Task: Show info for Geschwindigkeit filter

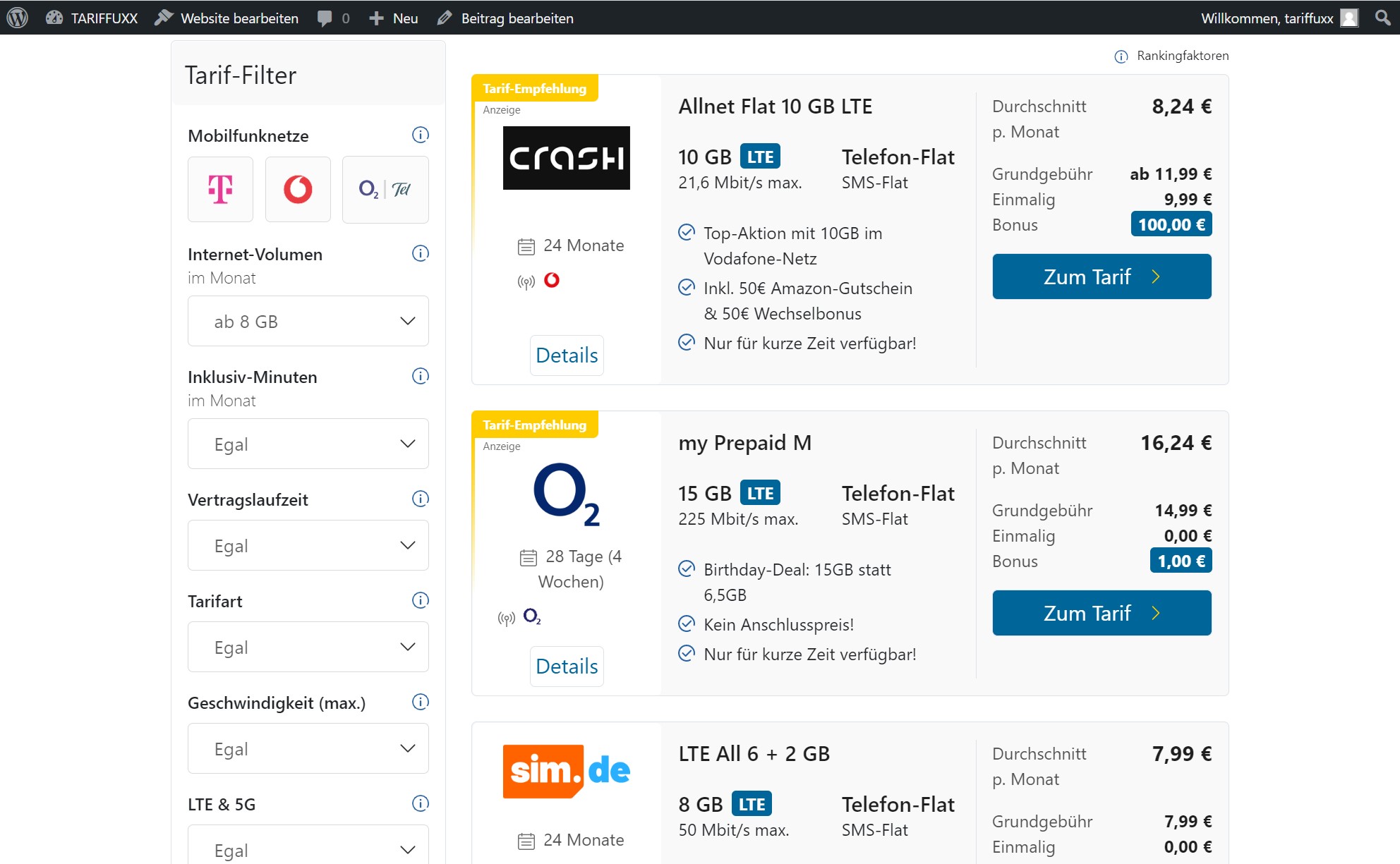Action: 421,702
